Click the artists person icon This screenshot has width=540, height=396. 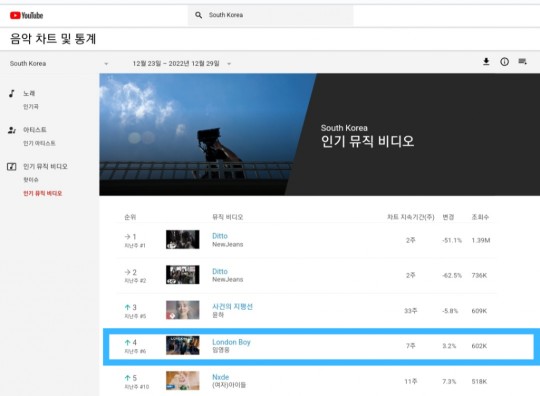pyautogui.click(x=12, y=130)
